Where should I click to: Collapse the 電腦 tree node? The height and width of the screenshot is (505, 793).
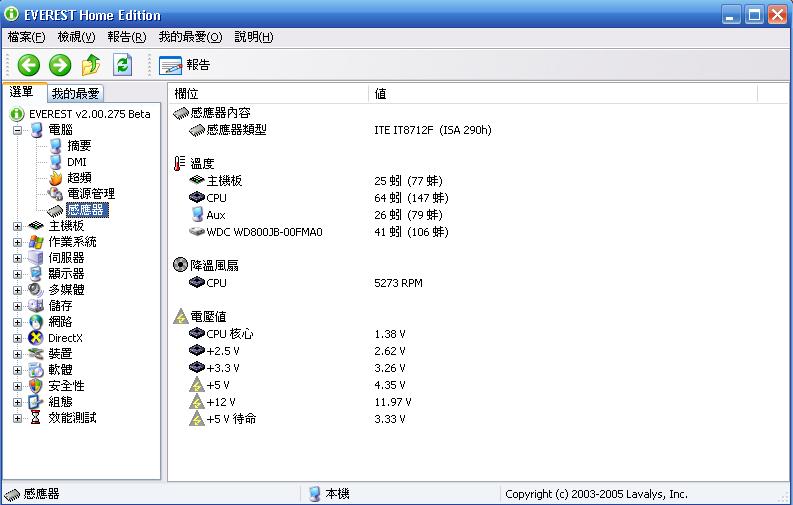pos(18,130)
